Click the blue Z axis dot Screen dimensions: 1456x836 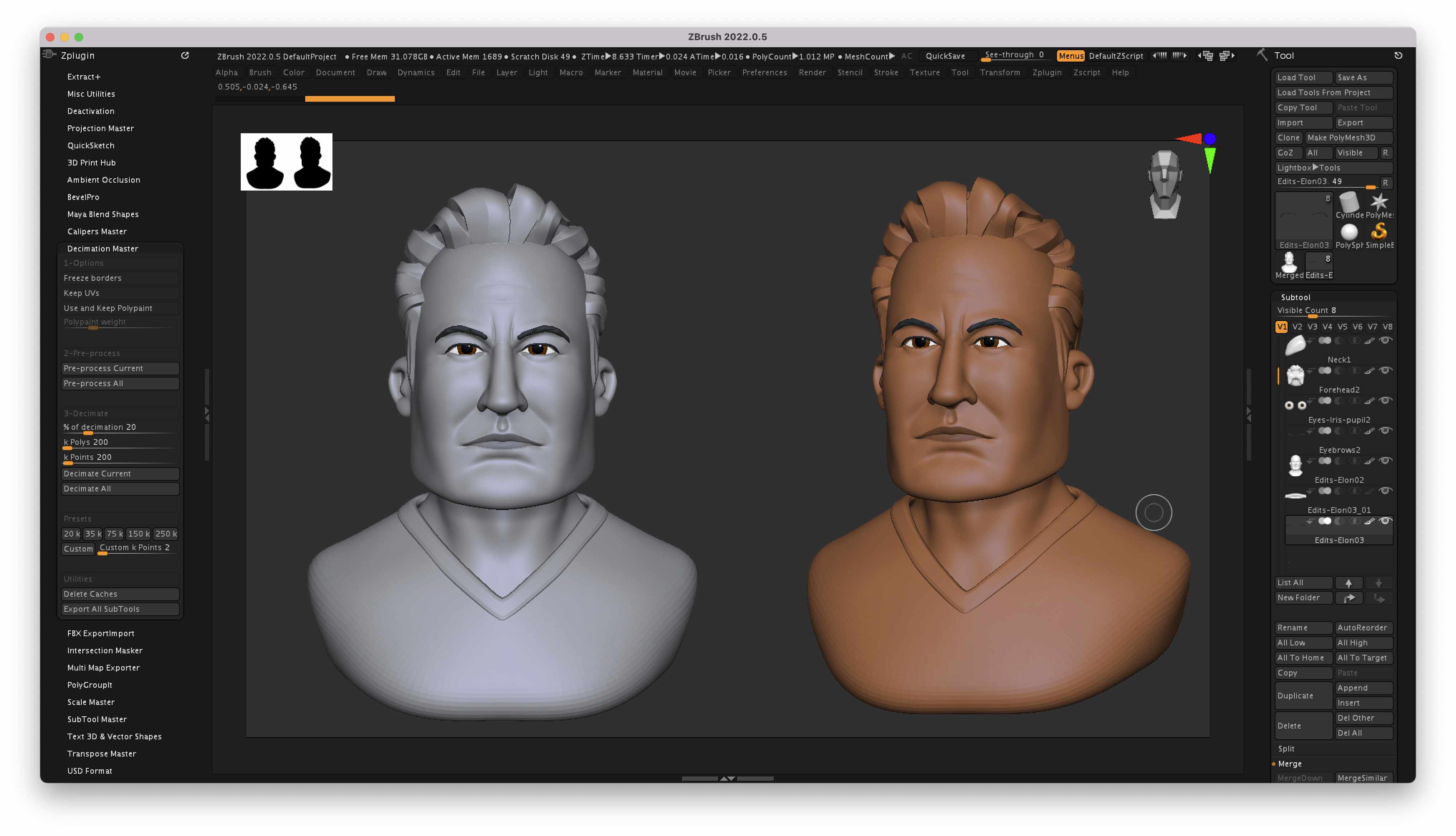(1210, 138)
